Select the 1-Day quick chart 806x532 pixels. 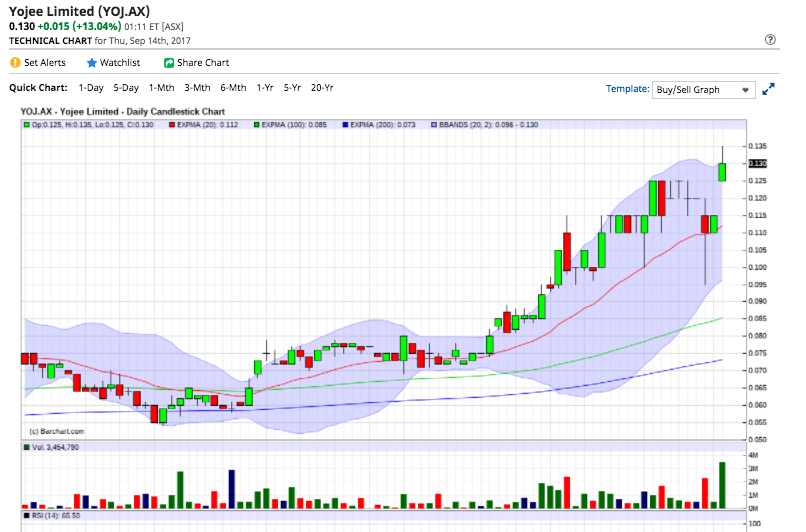point(91,88)
